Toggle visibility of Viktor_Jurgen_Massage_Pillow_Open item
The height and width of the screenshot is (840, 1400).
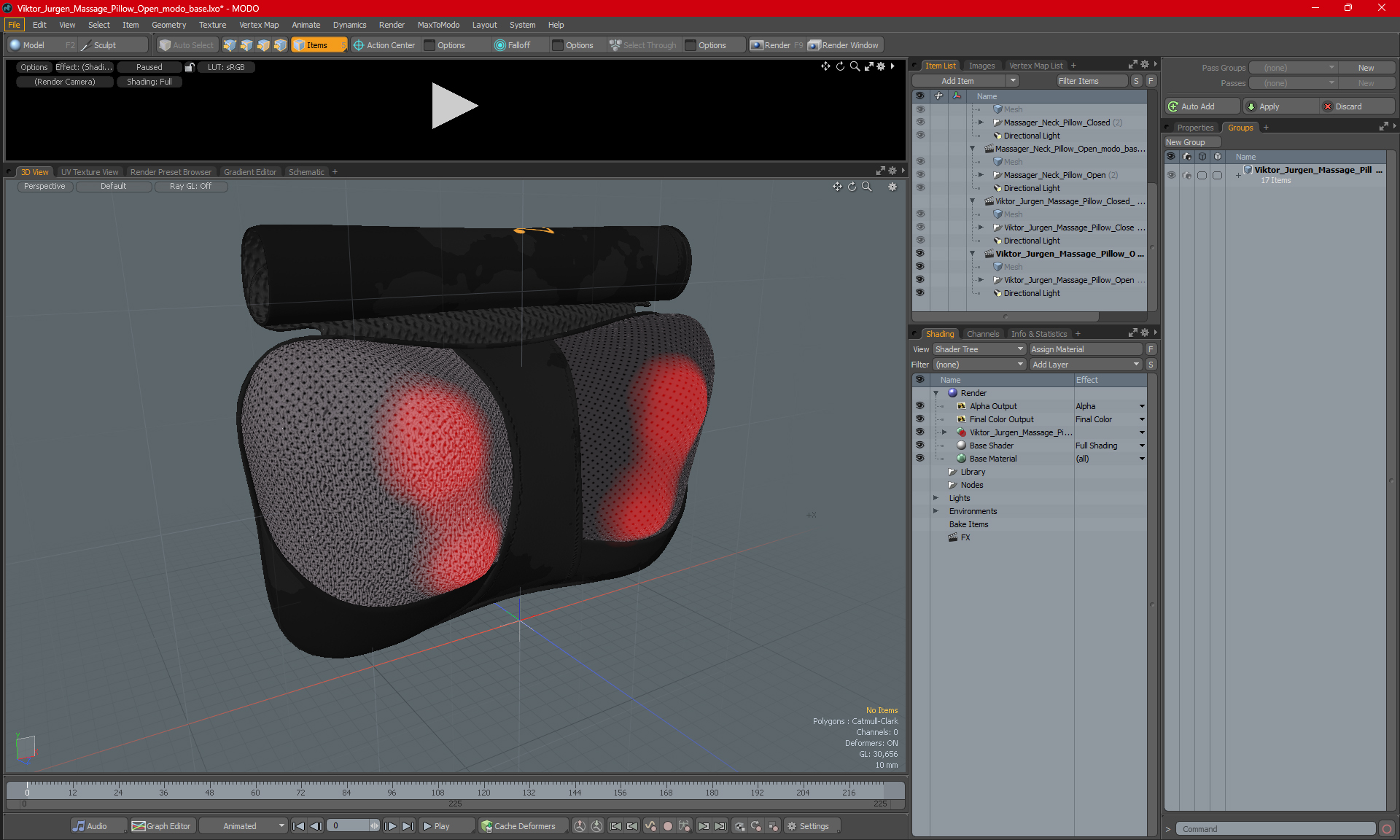click(x=920, y=280)
